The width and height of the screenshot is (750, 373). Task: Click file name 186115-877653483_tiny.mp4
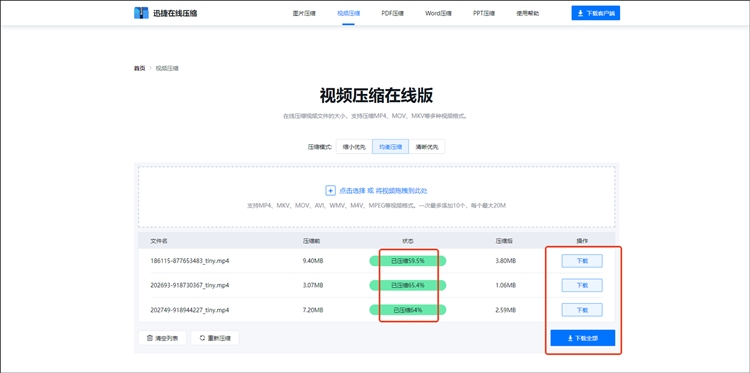coord(189,261)
